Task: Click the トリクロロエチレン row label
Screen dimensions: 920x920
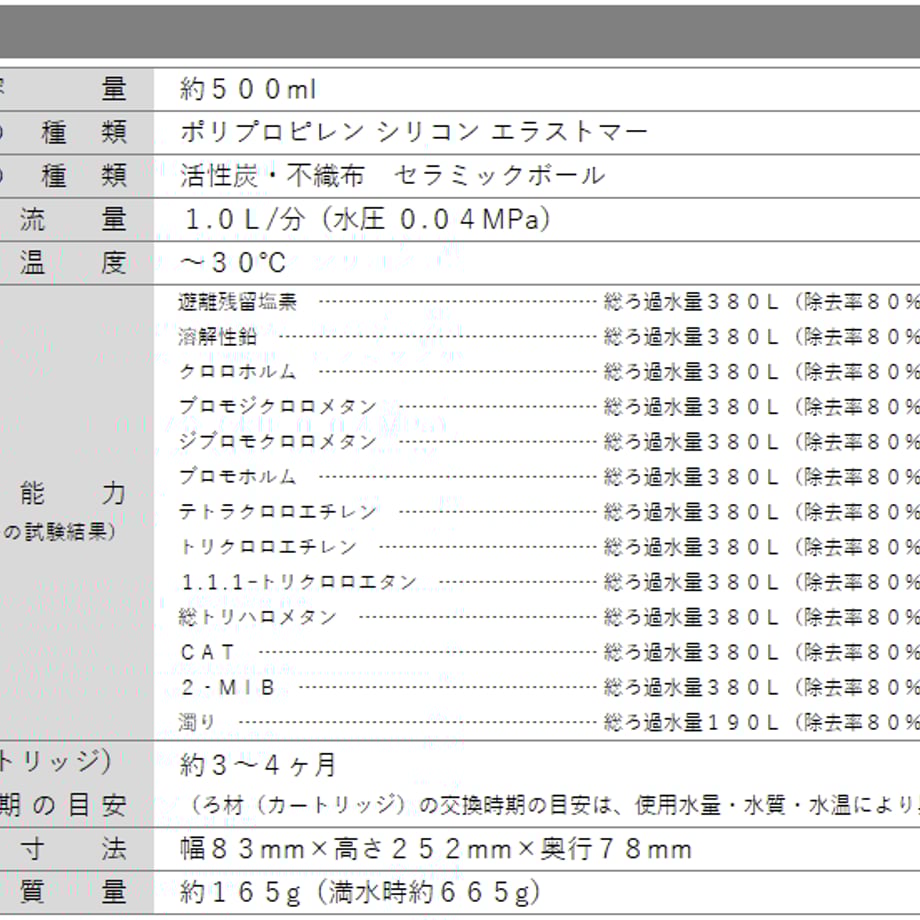Action: click(268, 547)
